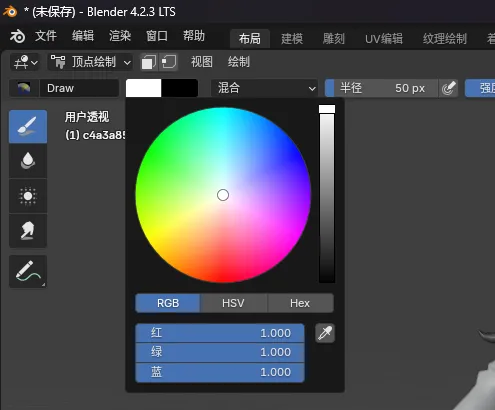Click the eyedropper color sampler
This screenshot has width=495, height=410.
point(325,333)
